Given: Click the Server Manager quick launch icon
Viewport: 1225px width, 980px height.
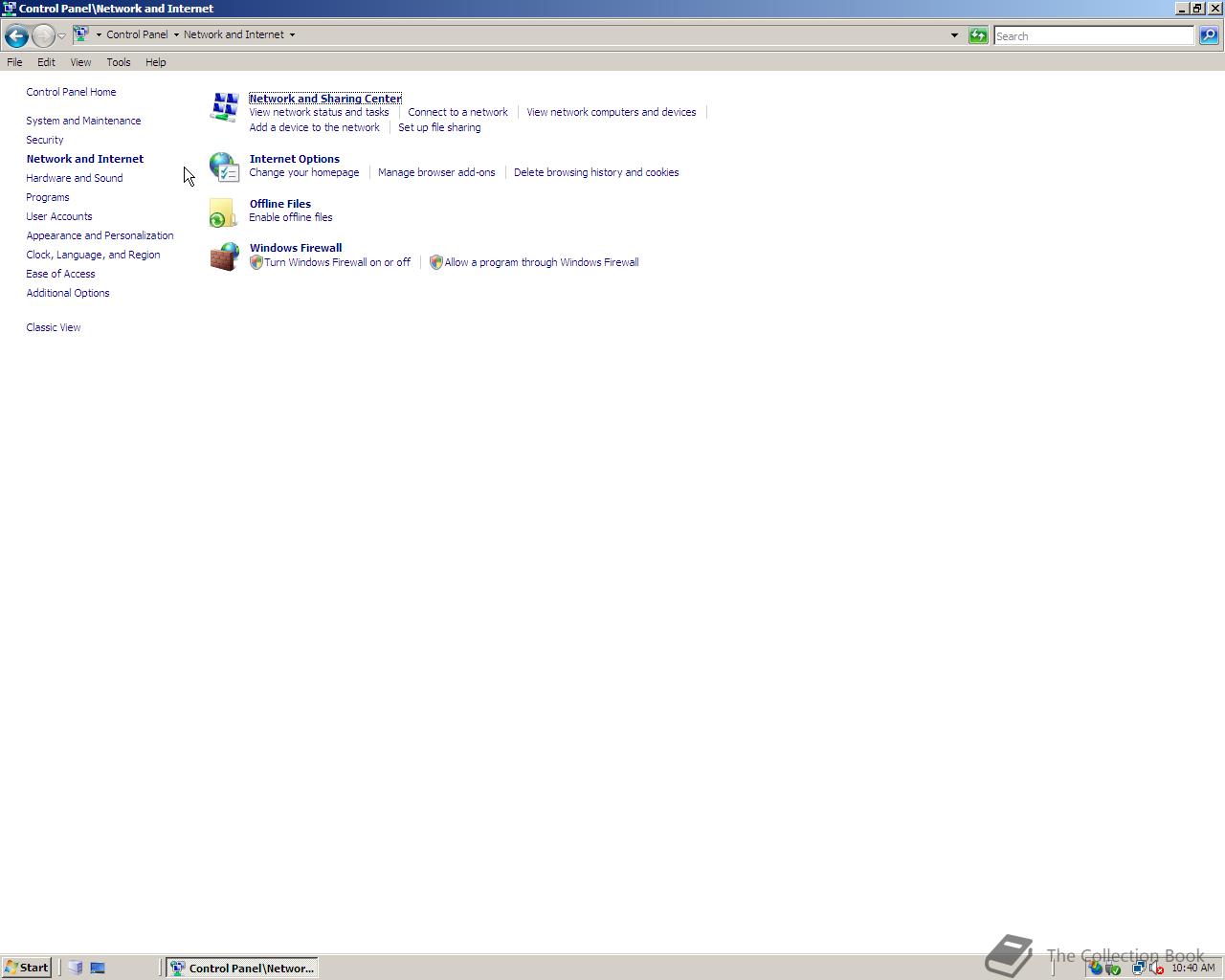Looking at the screenshot, I should (76, 968).
